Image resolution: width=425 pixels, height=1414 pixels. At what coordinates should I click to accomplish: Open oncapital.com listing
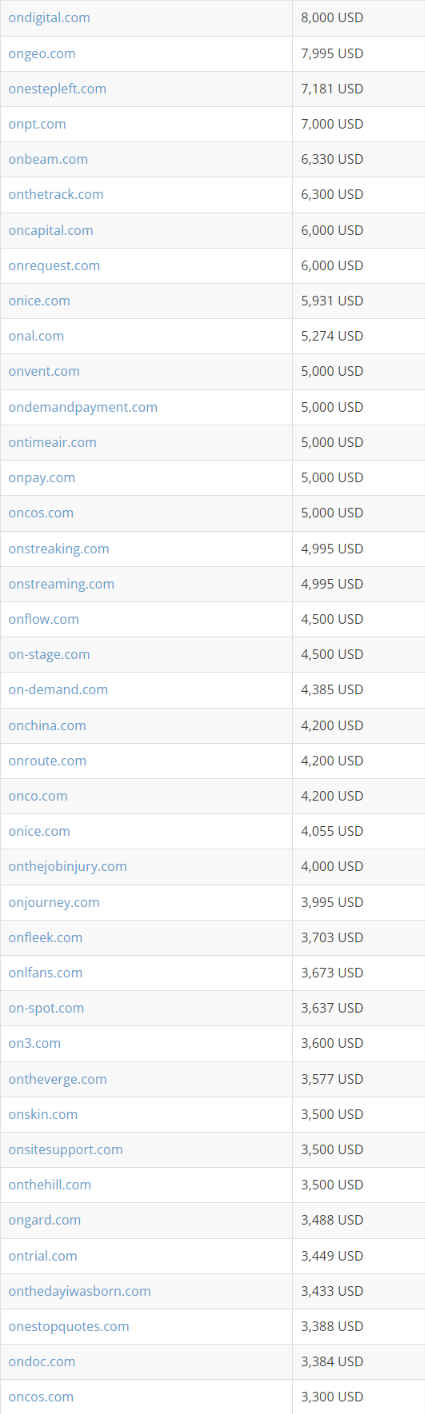(51, 230)
